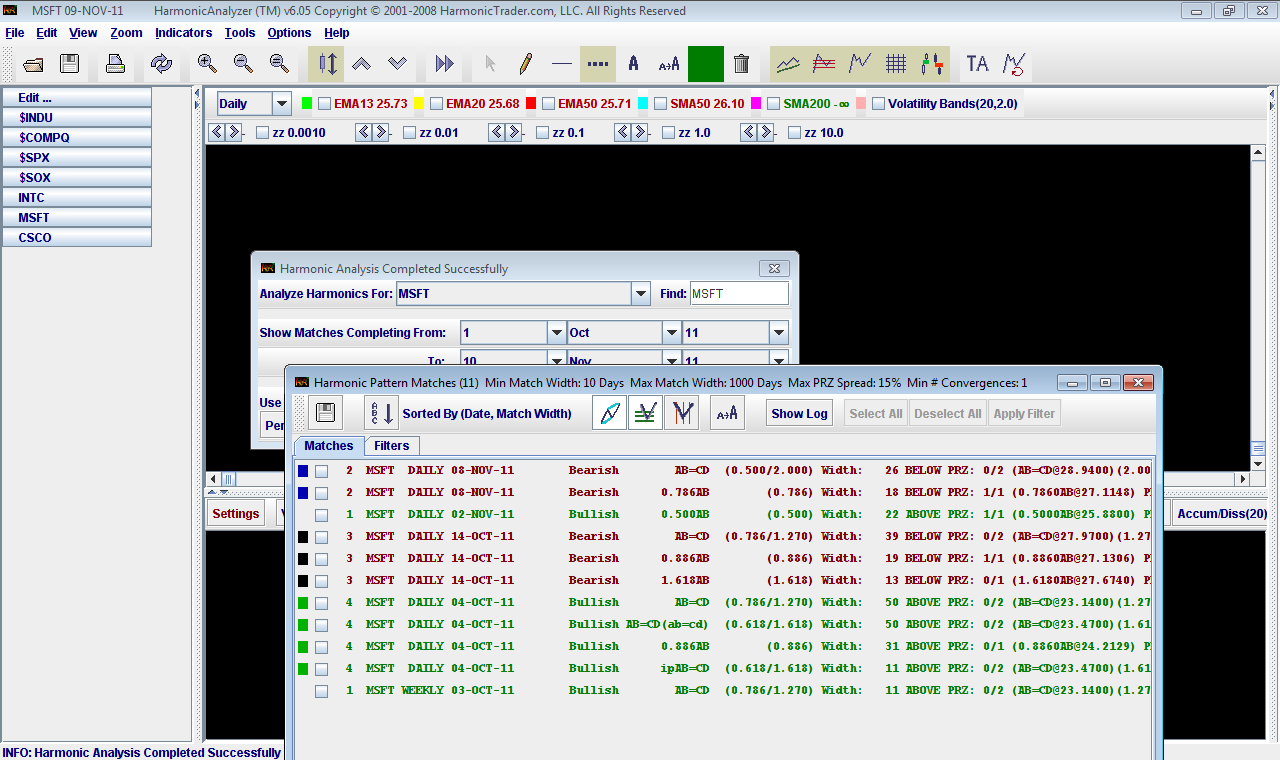This screenshot has width=1280, height=760.
Task: Expand the Analyze Harmonics For dropdown
Action: tap(640, 294)
